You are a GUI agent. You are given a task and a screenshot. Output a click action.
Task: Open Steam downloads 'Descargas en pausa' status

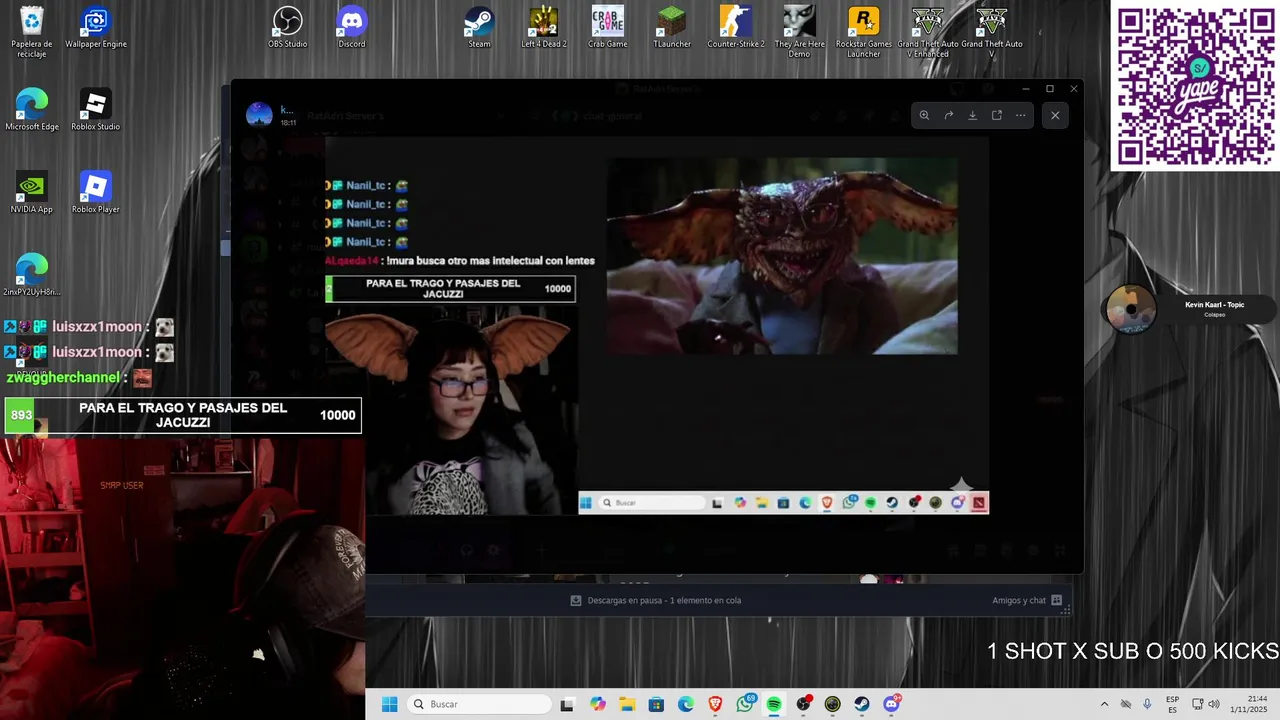coord(656,600)
